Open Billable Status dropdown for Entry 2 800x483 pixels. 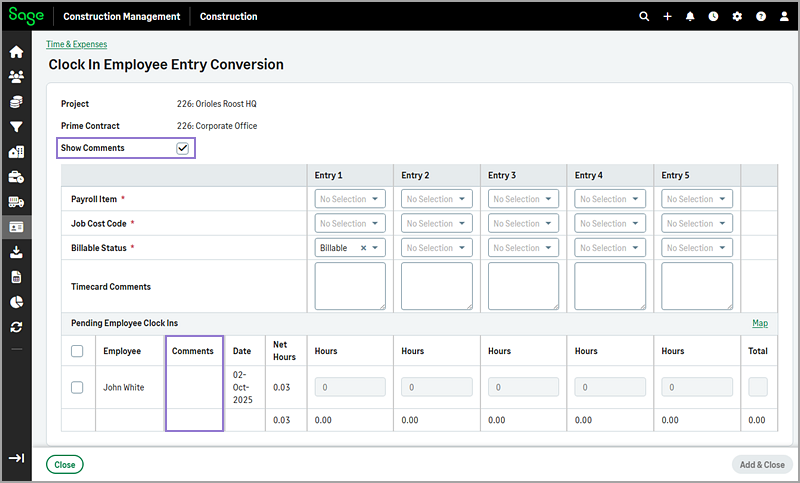[437, 248]
